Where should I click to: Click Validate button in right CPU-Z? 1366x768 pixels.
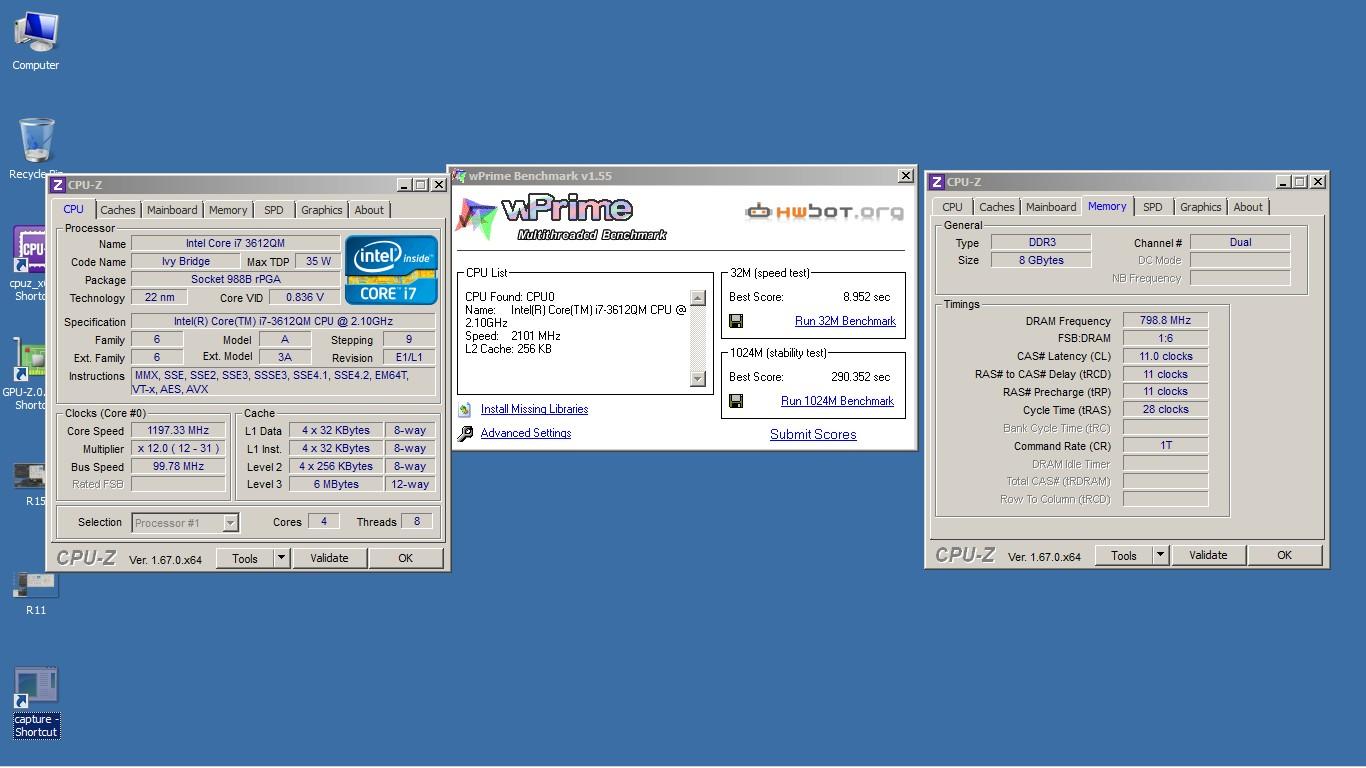pos(1208,555)
